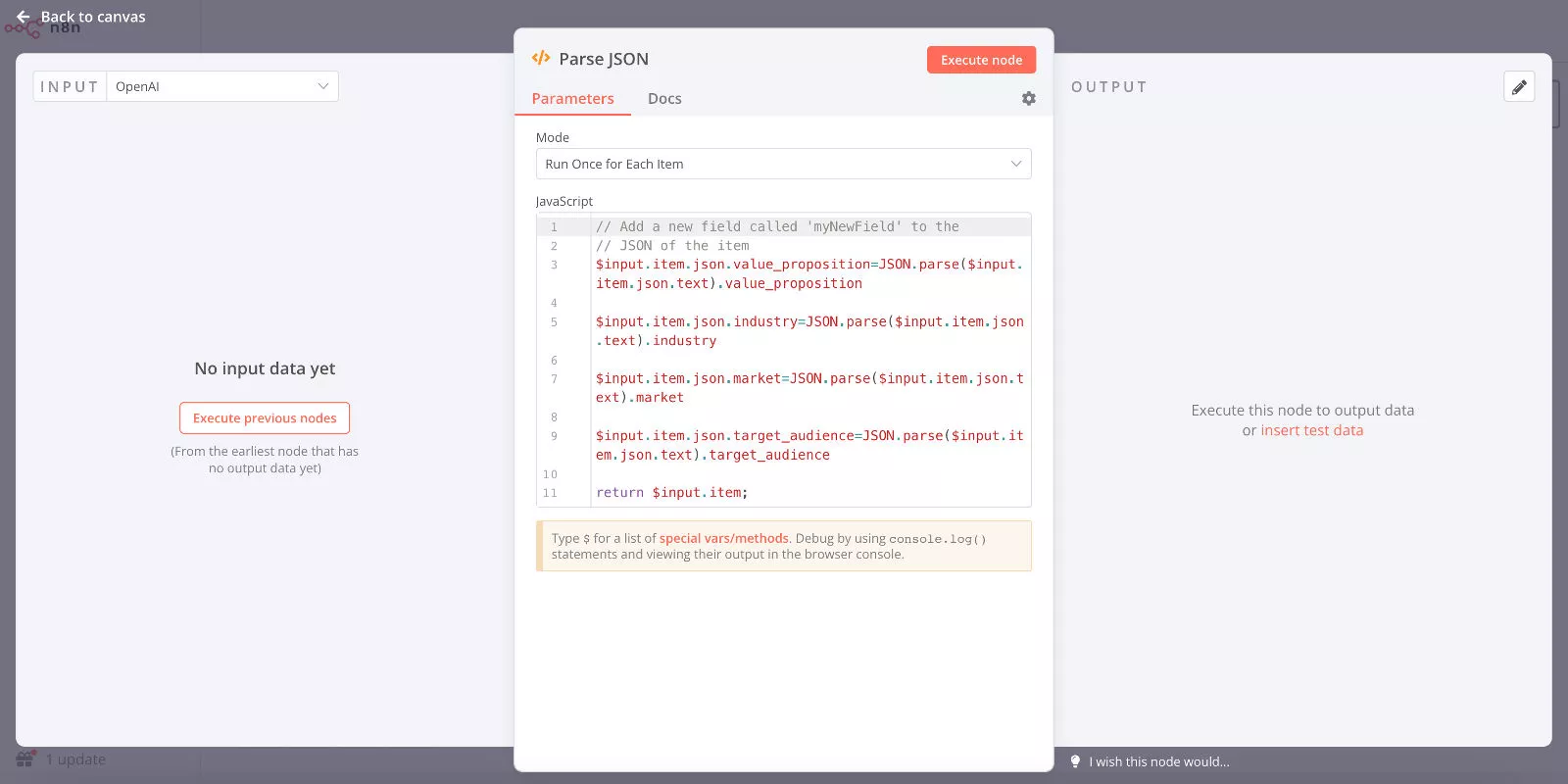Switch to the Parameters tab

(572, 99)
